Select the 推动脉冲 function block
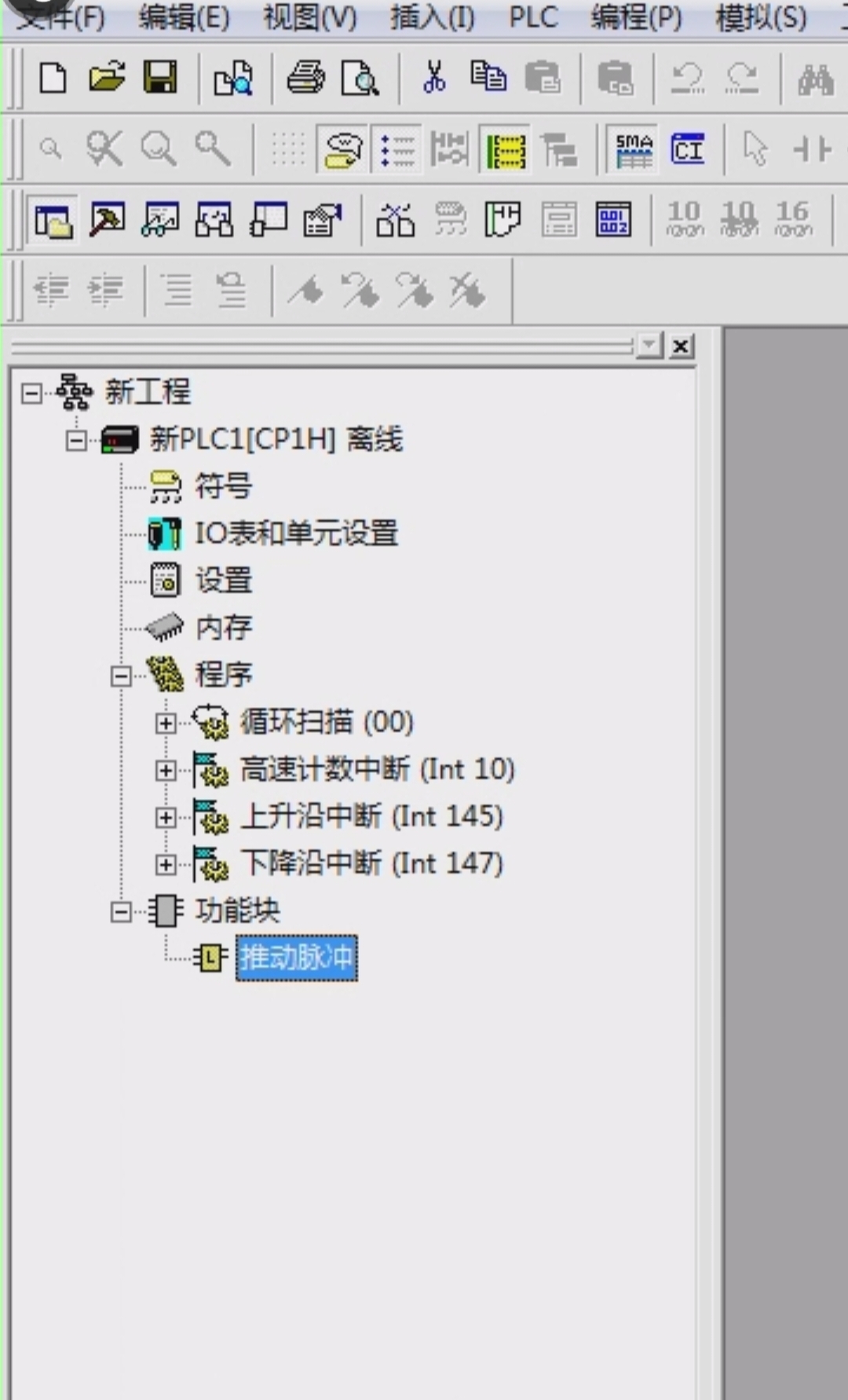Image resolution: width=848 pixels, height=1400 pixels. pyautogui.click(x=296, y=958)
